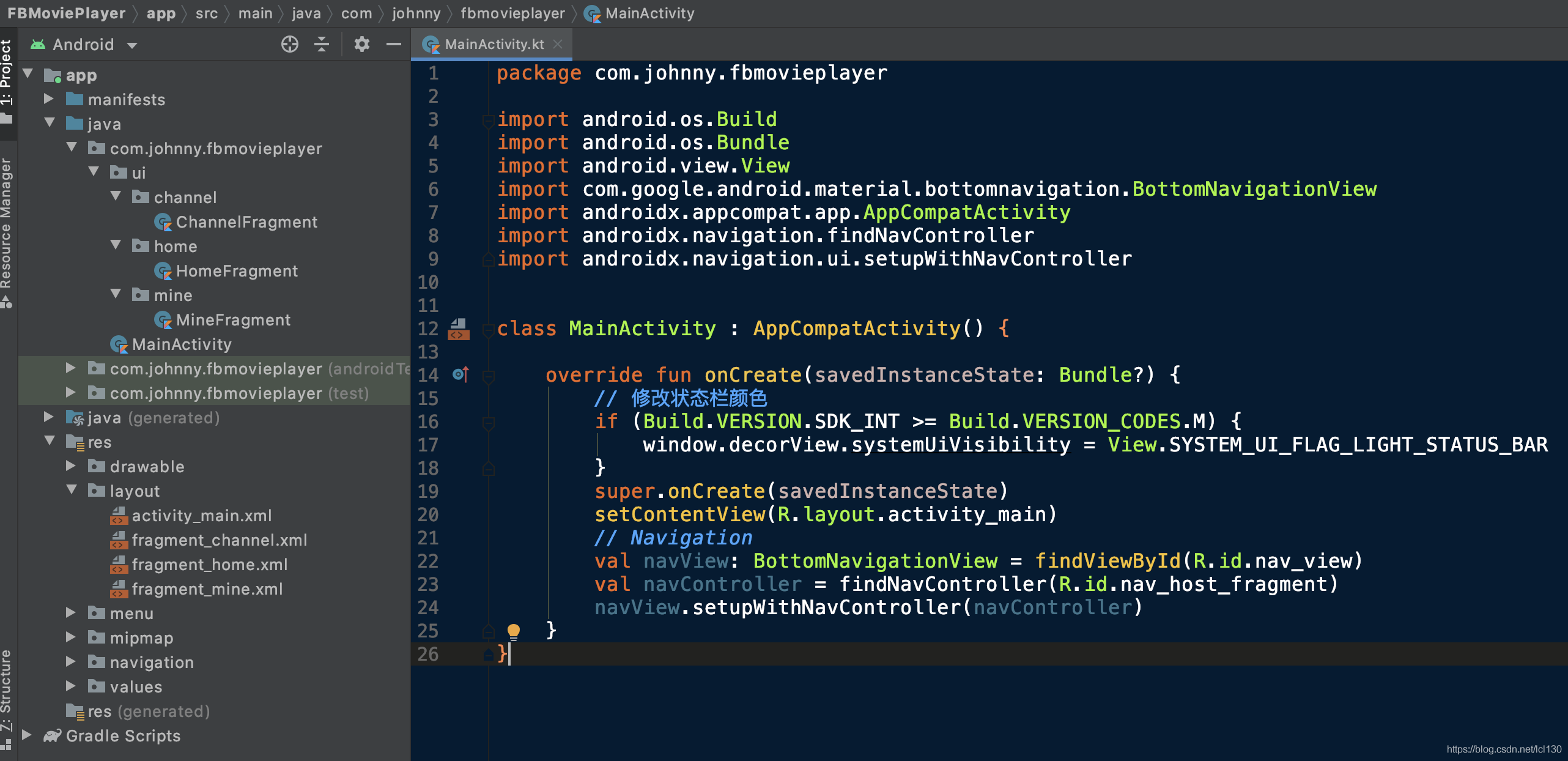1568x761 pixels.
Task: Hide the Project panel with minus icon
Action: point(394,44)
